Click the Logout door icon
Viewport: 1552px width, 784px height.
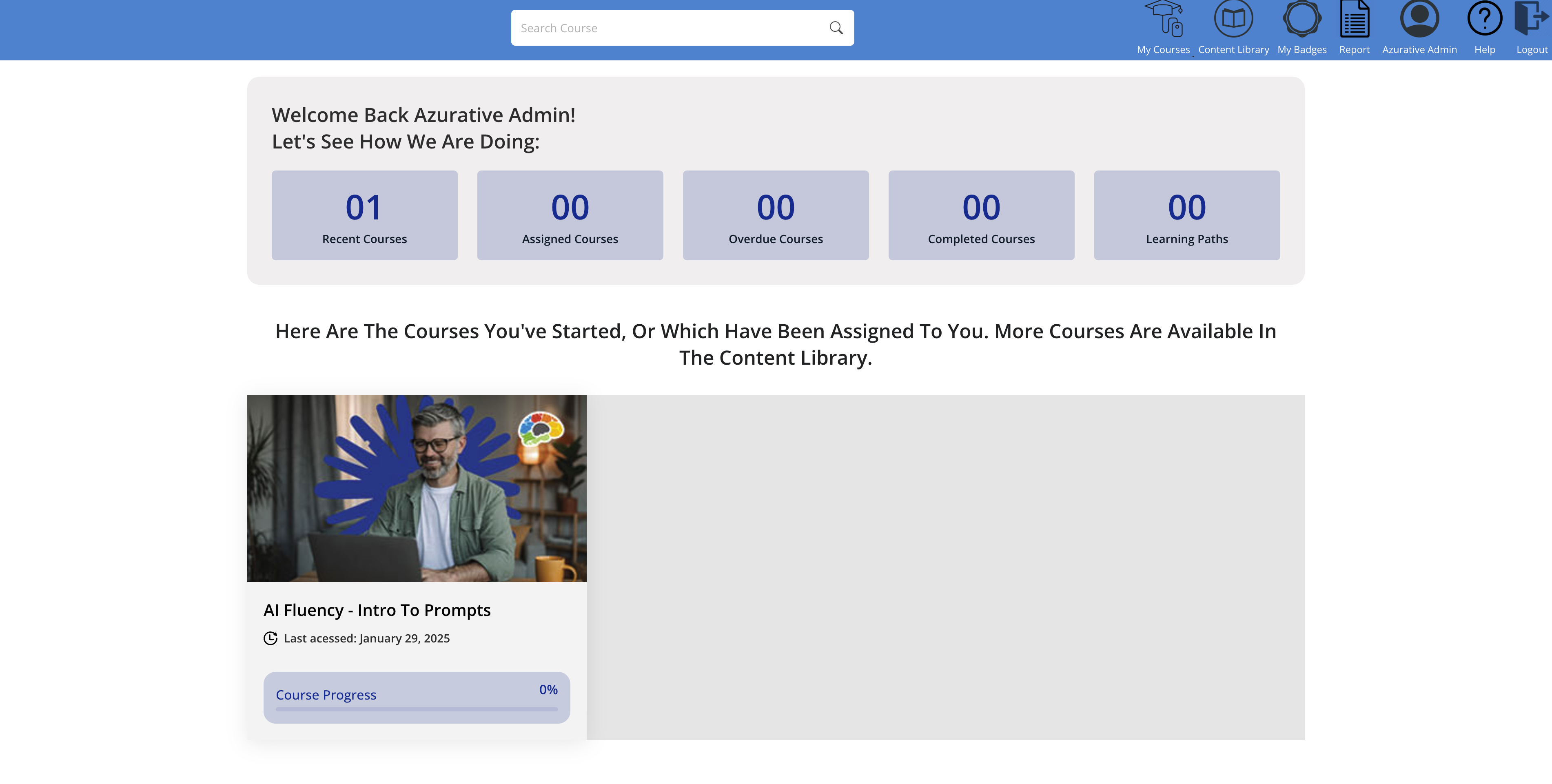1532,19
